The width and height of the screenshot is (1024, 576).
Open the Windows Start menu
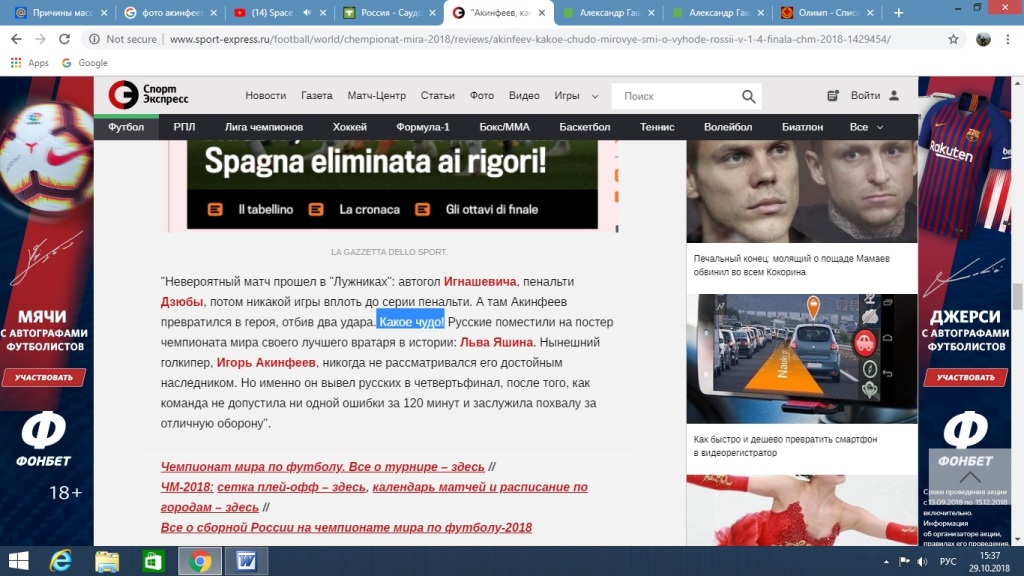click(18, 561)
